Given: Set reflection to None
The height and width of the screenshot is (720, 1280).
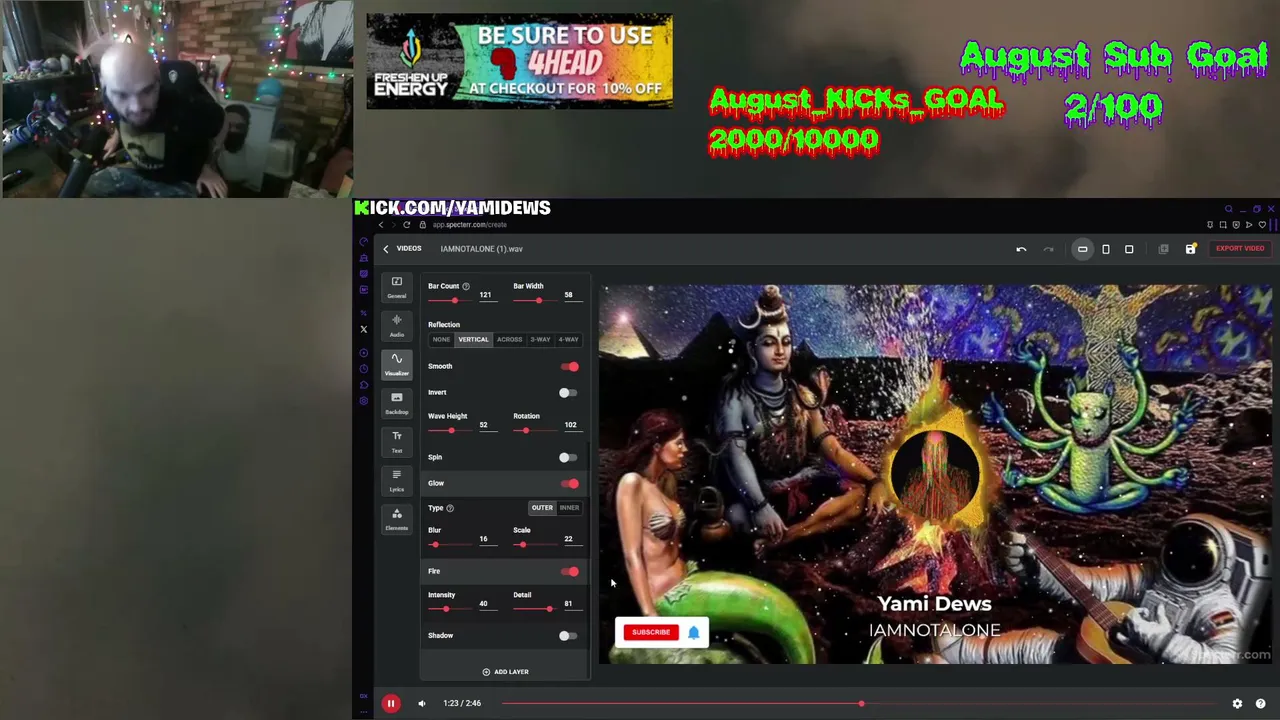Looking at the screenshot, I should tap(441, 340).
